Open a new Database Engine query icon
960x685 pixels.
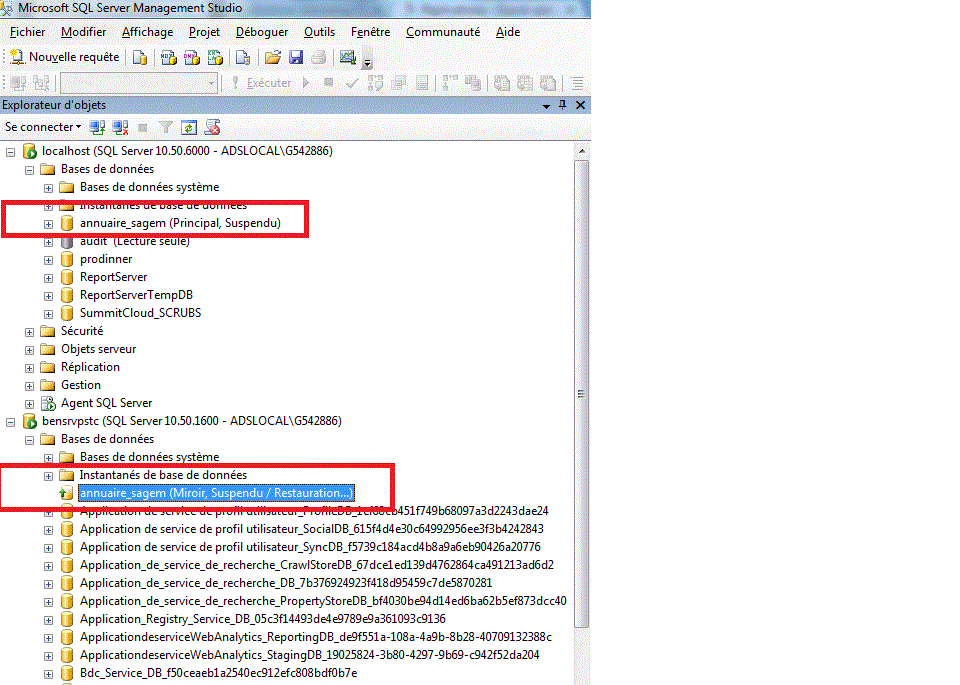tap(140, 58)
